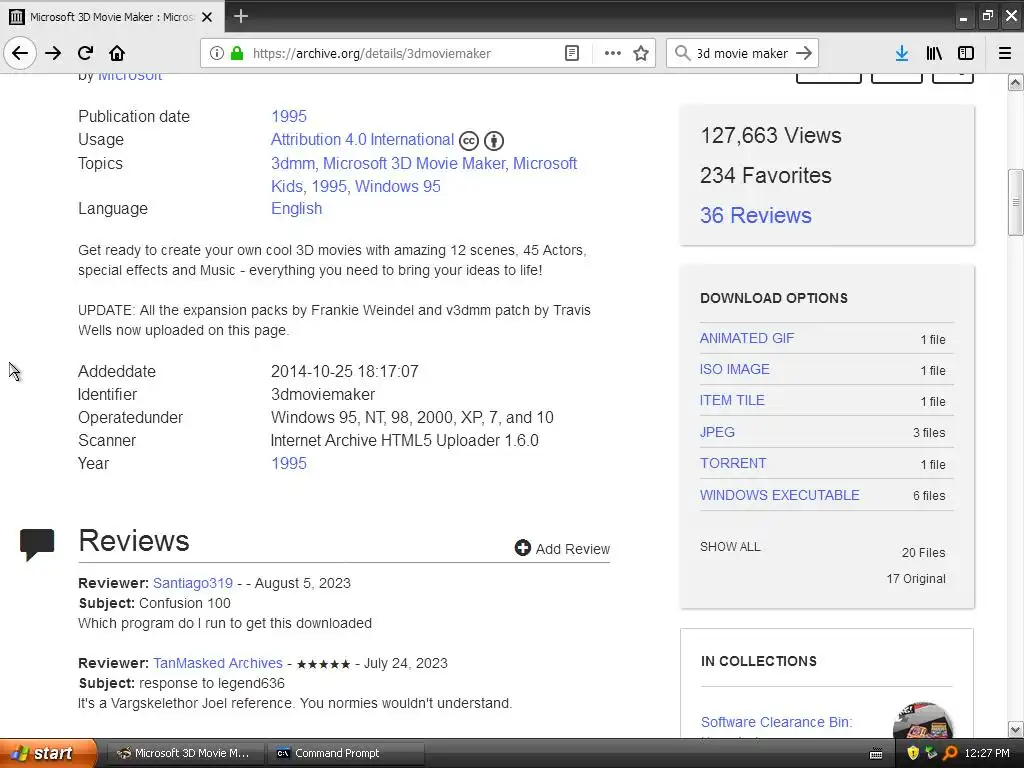Reload the archive.org page

click(x=85, y=53)
